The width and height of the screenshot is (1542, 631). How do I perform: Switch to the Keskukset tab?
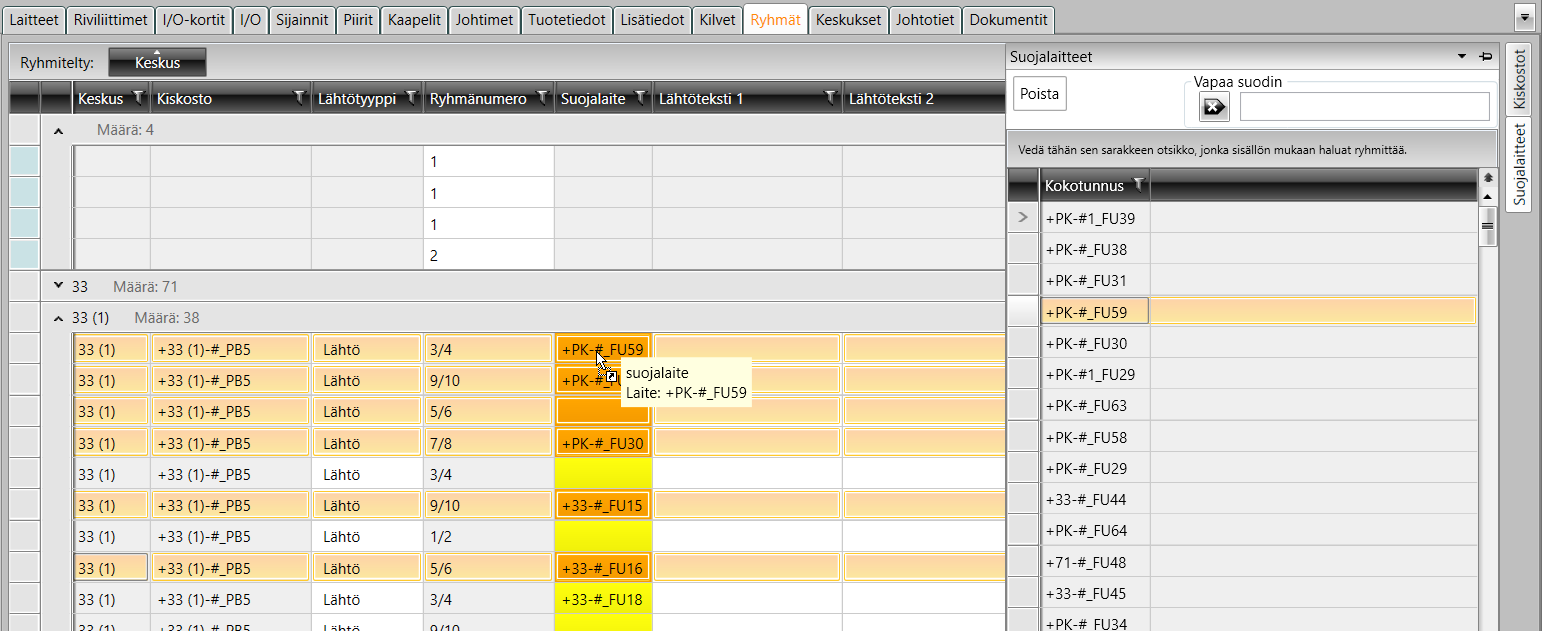tap(848, 20)
